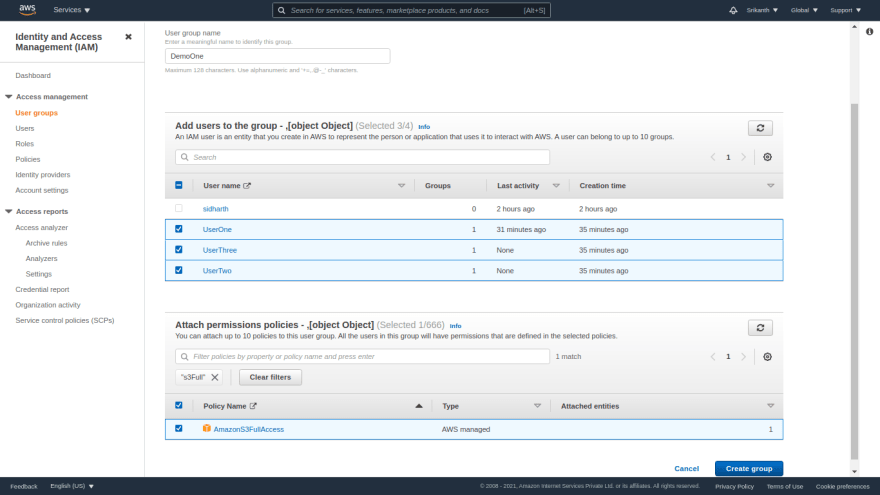This screenshot has height=495, width=880.
Task: Open Users in sidebar
Action: [25, 129]
